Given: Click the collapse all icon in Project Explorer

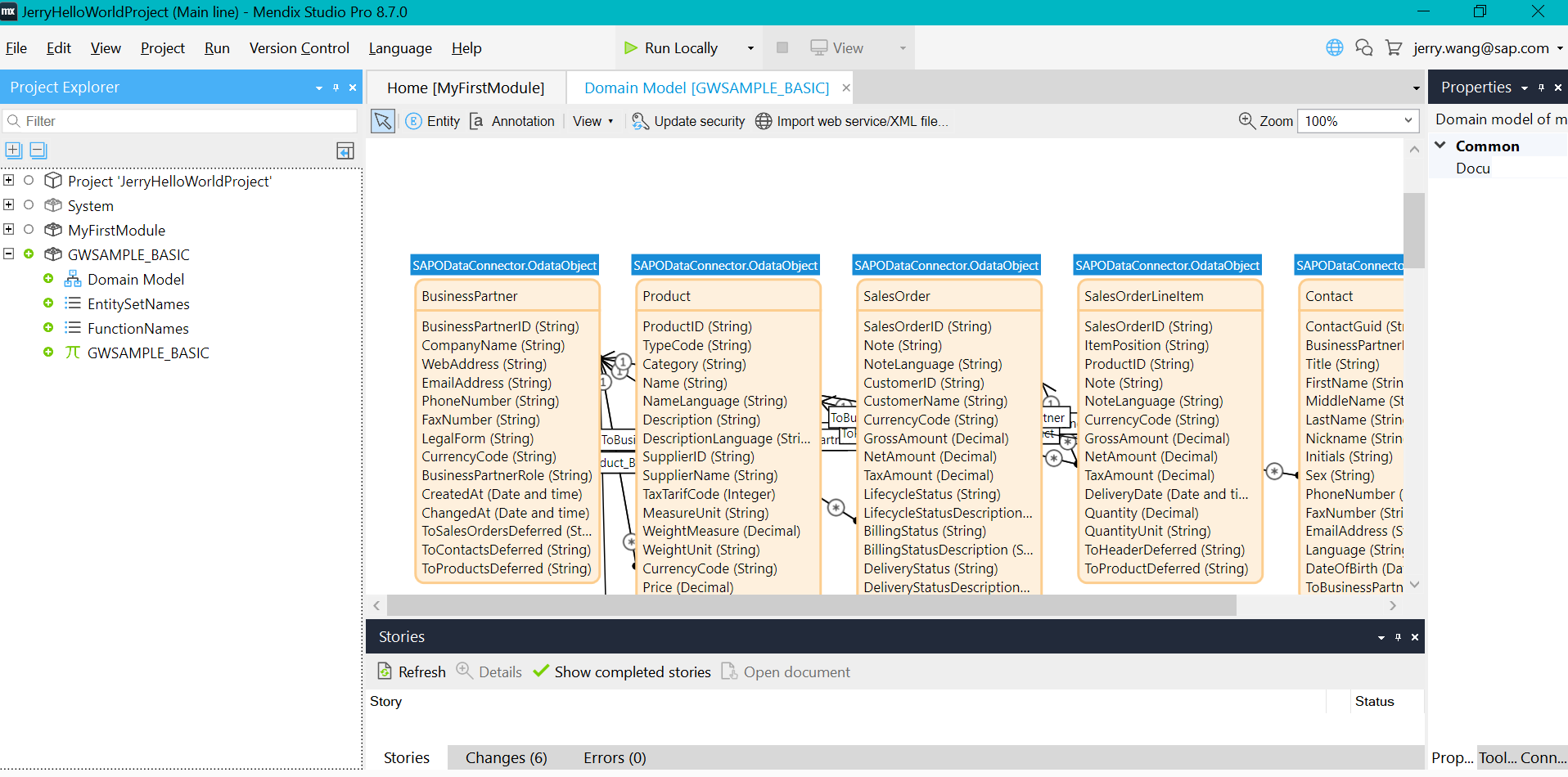Looking at the screenshot, I should tap(38, 150).
